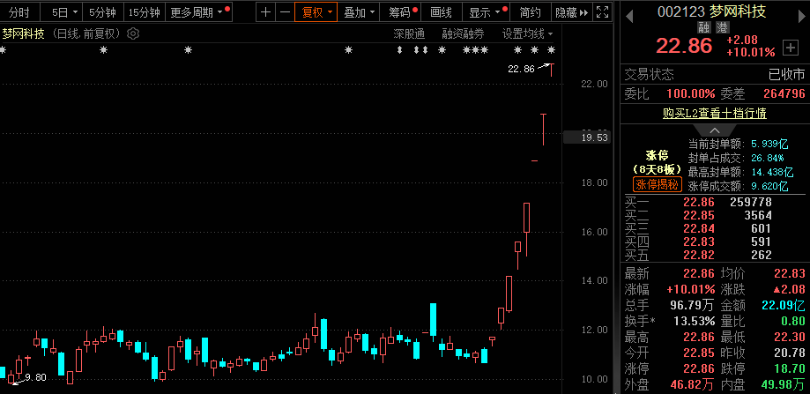Collapse the order book chevron handle

coord(715,130)
